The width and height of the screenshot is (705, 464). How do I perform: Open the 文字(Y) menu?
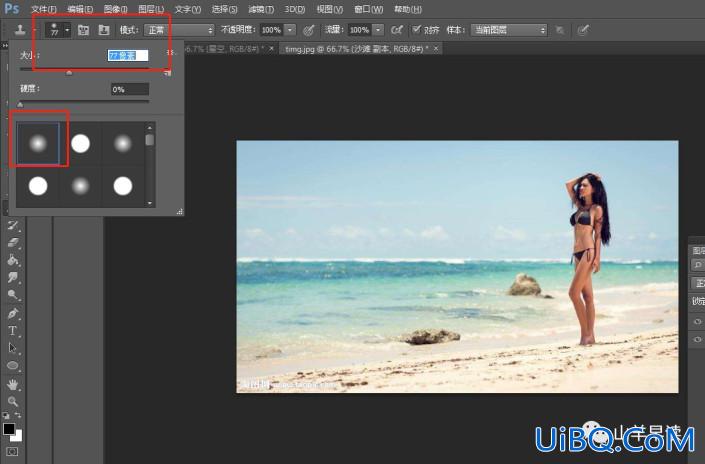click(187, 9)
